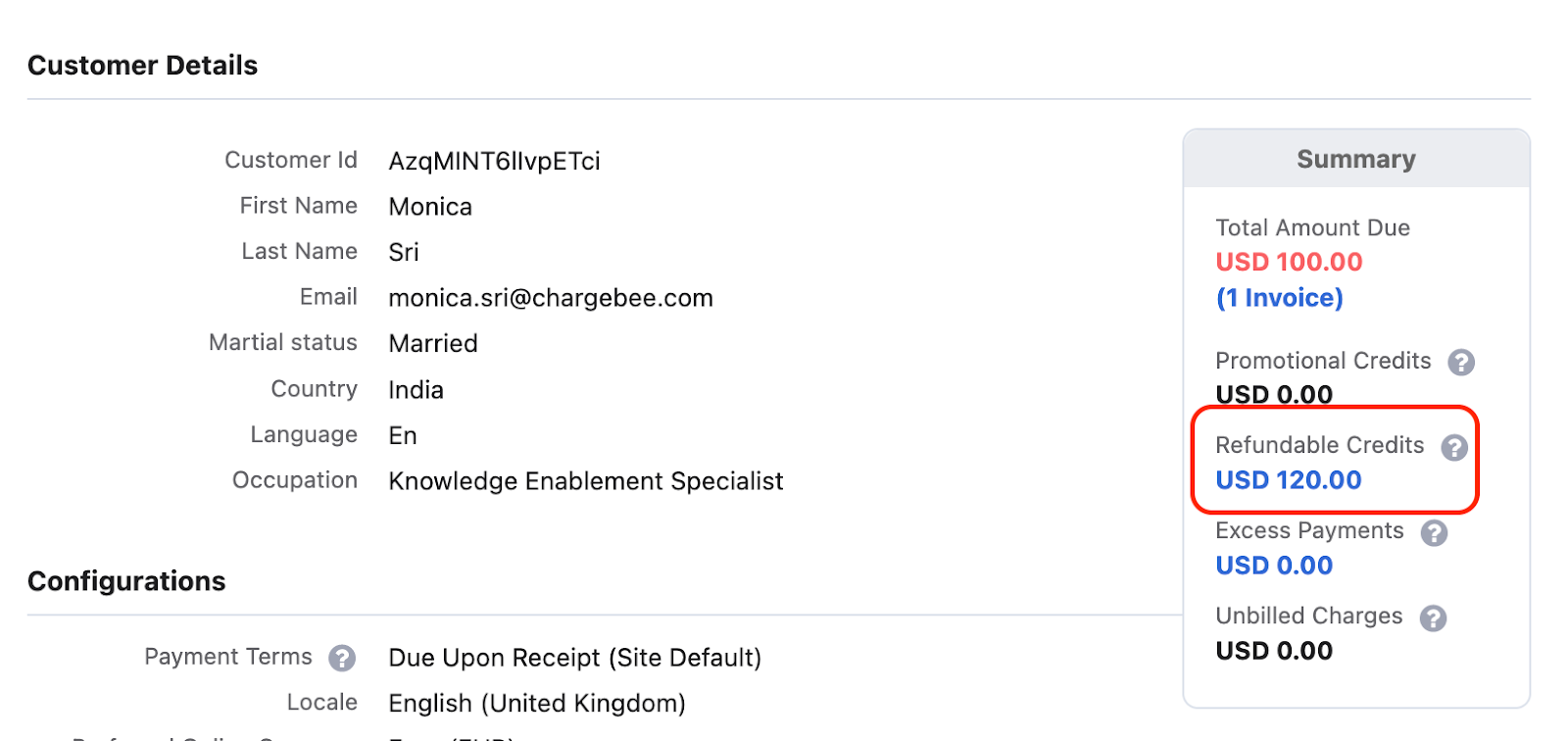Click the Customer Details section heading
1568x741 pixels.
[x=143, y=66]
